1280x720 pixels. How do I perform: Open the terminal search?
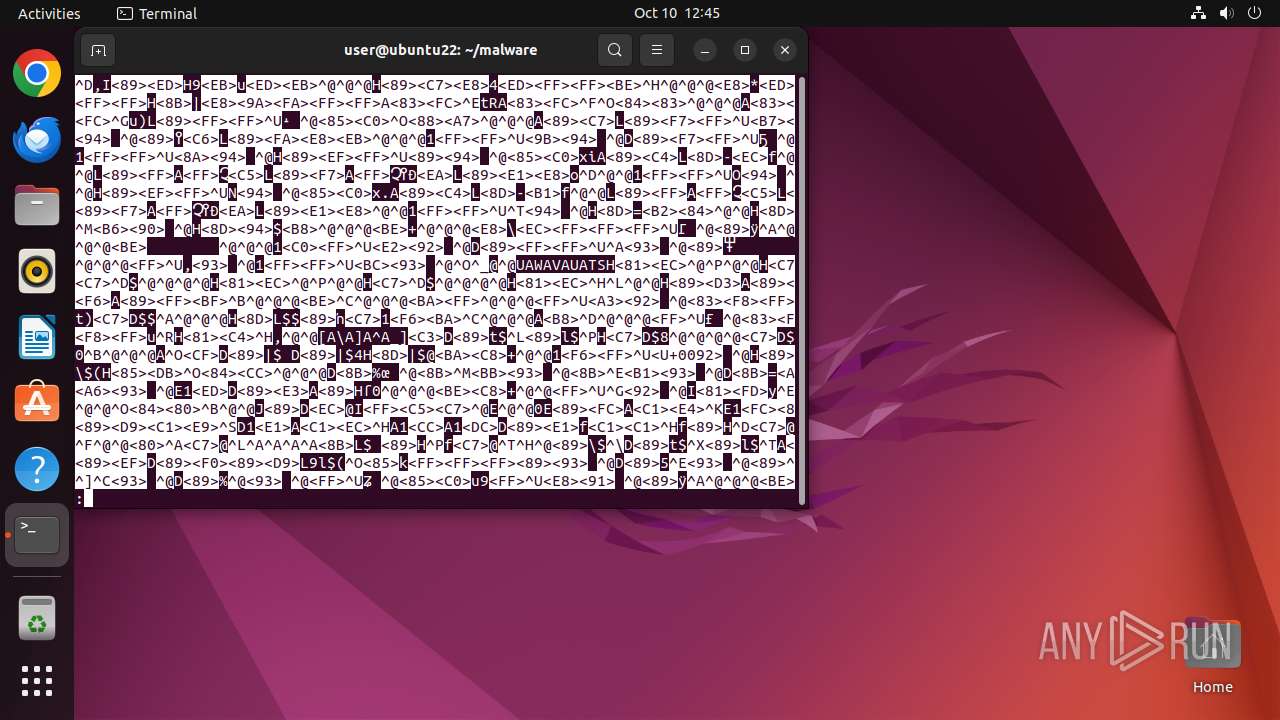coord(615,50)
